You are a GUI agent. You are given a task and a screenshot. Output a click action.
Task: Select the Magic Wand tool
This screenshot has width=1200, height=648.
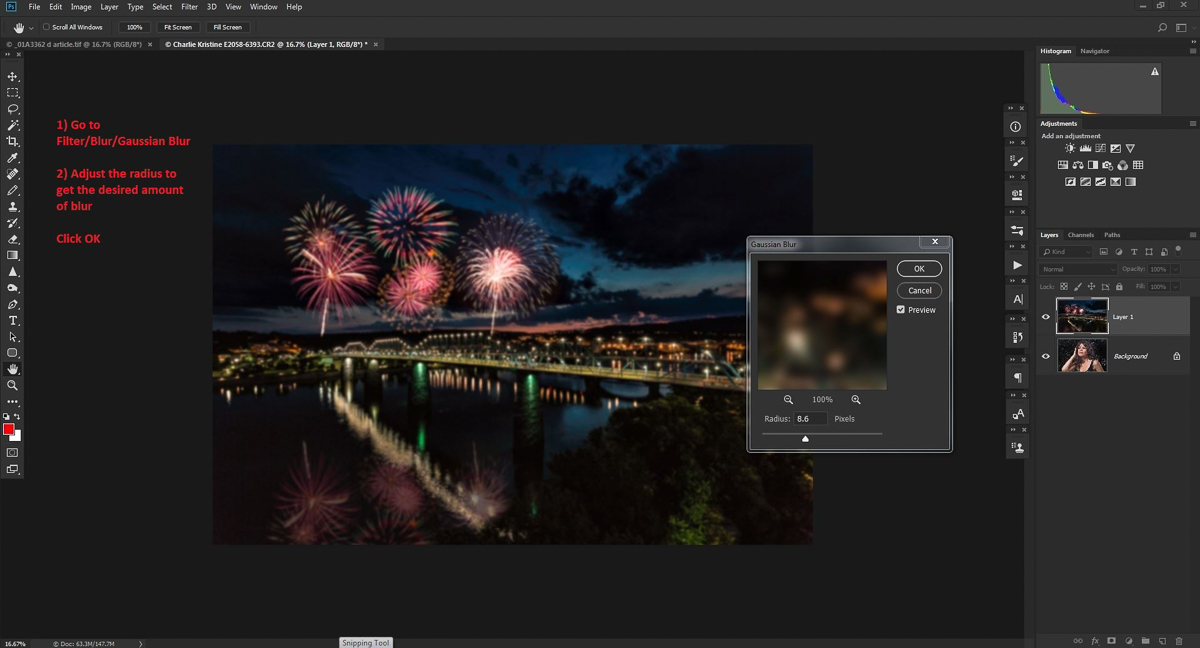[13, 125]
